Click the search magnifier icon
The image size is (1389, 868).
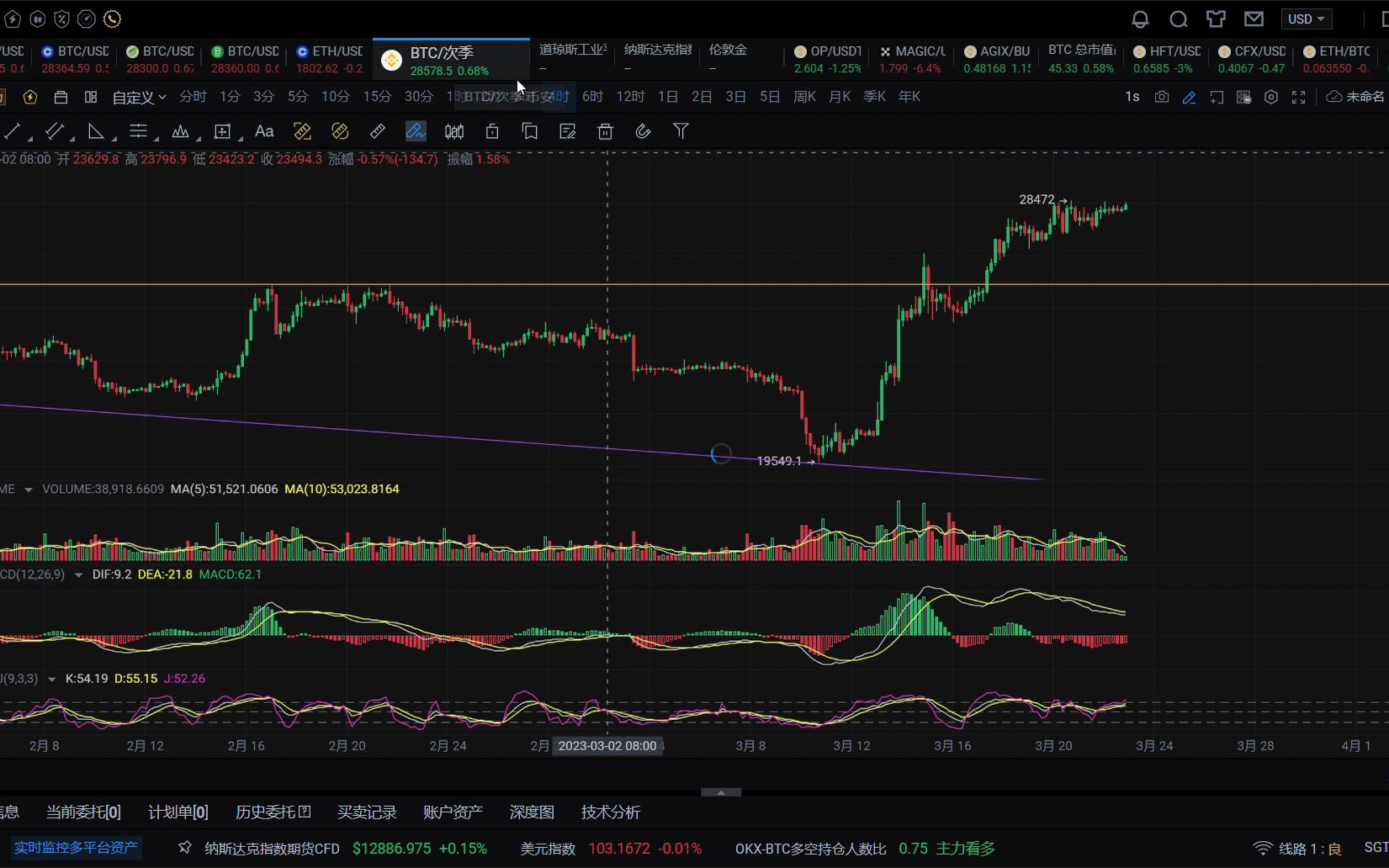1179,19
